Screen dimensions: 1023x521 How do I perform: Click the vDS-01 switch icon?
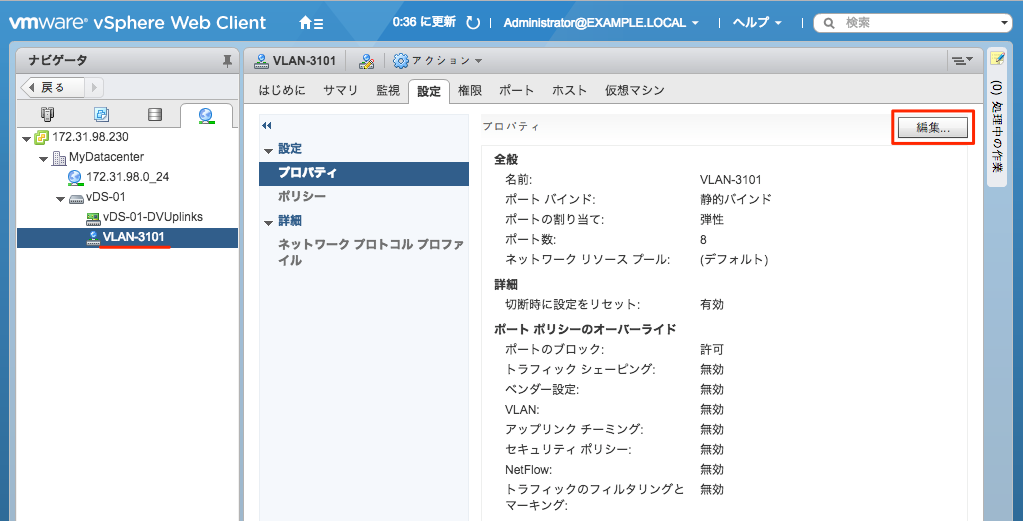point(76,198)
